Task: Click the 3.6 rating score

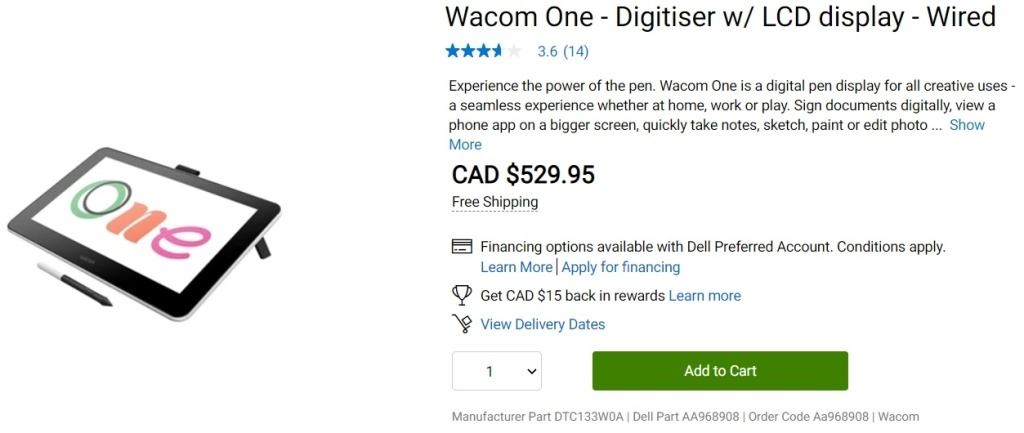Action: click(x=547, y=51)
